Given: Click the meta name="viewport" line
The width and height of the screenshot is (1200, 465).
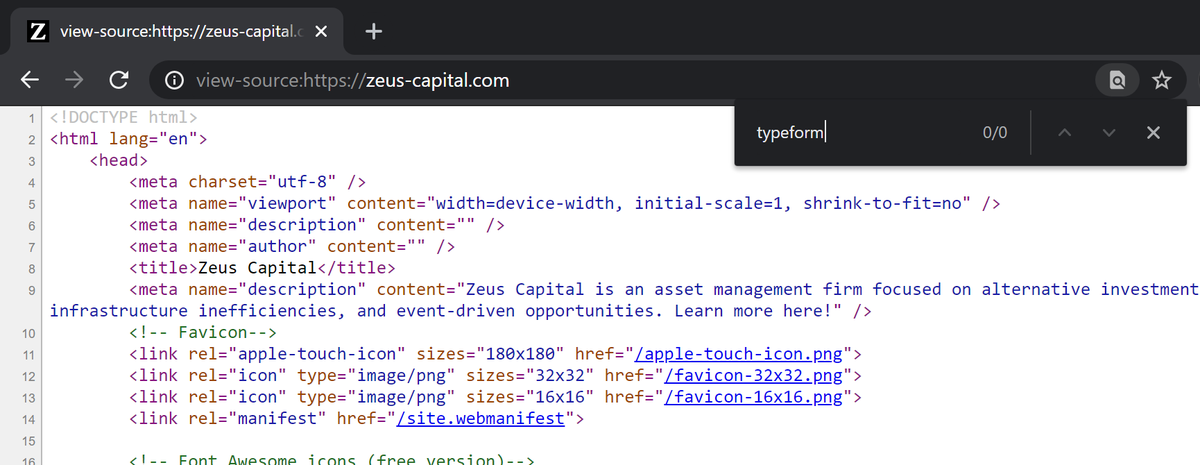Looking at the screenshot, I should (x=565, y=204).
